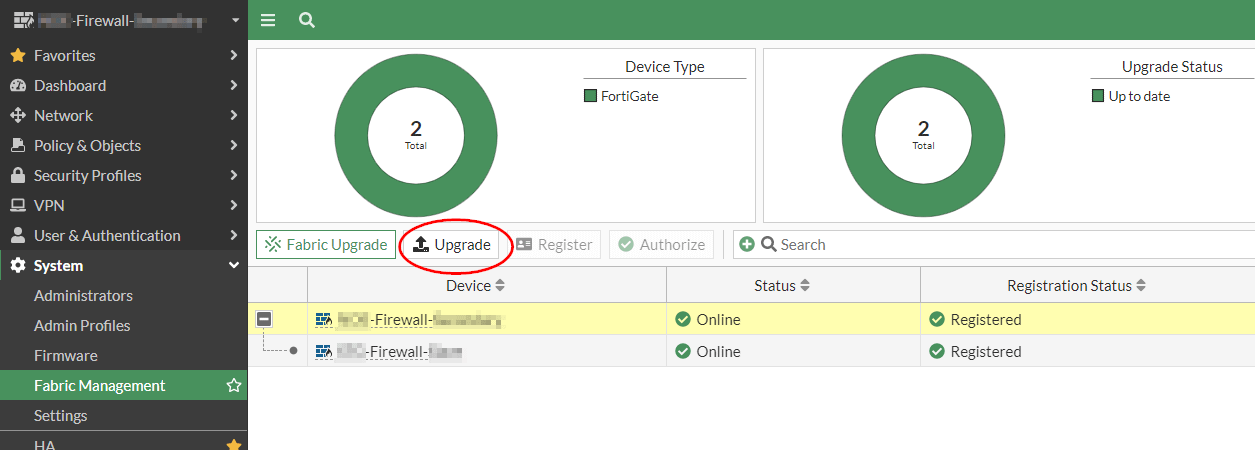Expand the Favorites menu
The height and width of the screenshot is (450, 1255).
tap(124, 55)
